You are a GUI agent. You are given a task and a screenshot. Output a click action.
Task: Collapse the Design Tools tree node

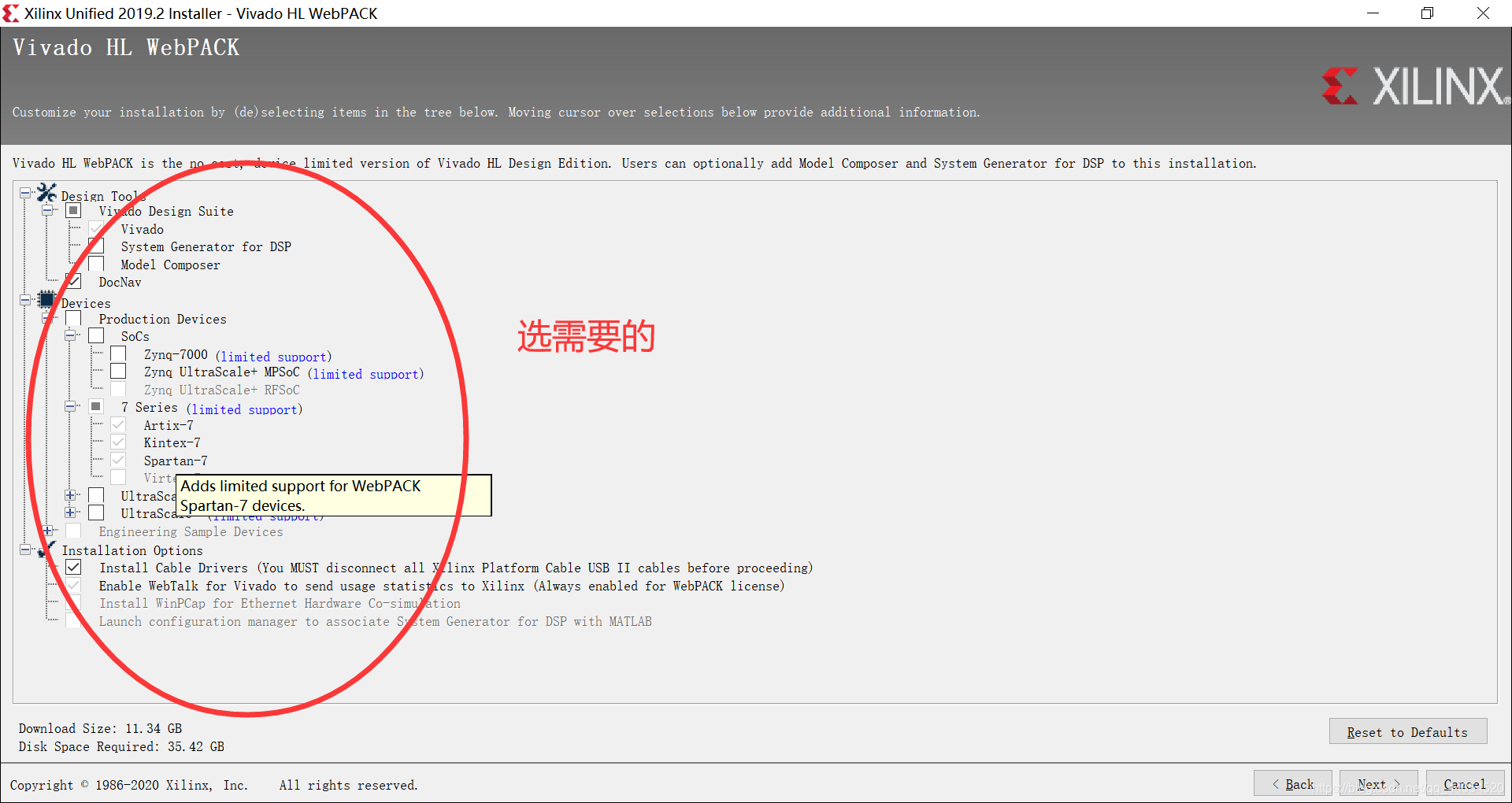pyautogui.click(x=25, y=193)
